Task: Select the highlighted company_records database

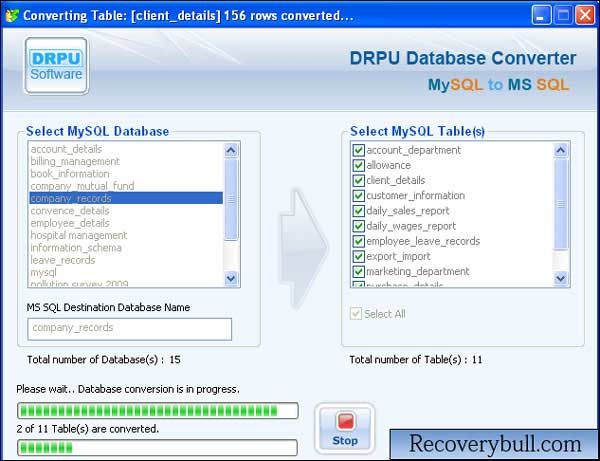Action: (126, 198)
